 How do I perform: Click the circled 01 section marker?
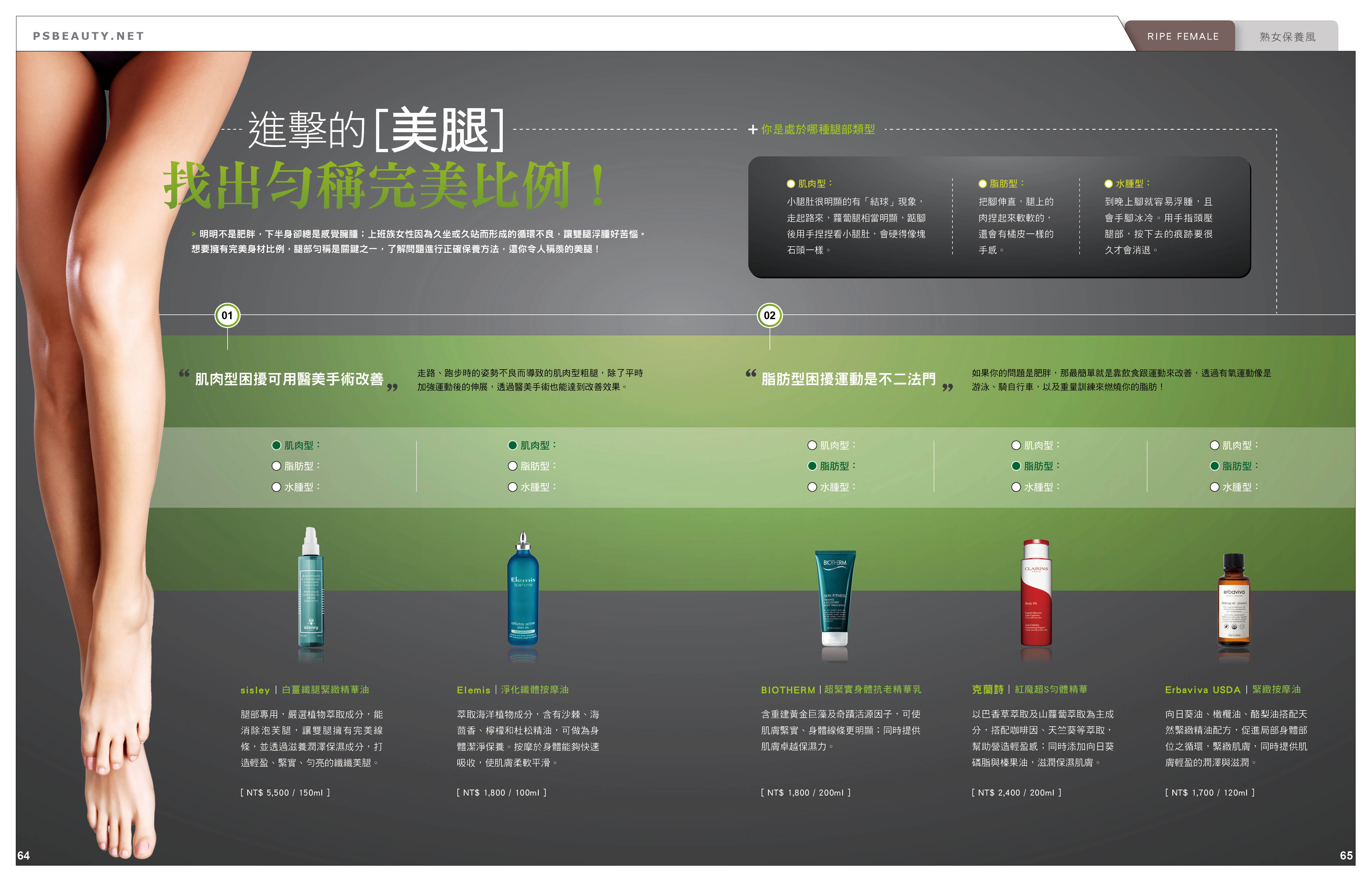tap(227, 316)
